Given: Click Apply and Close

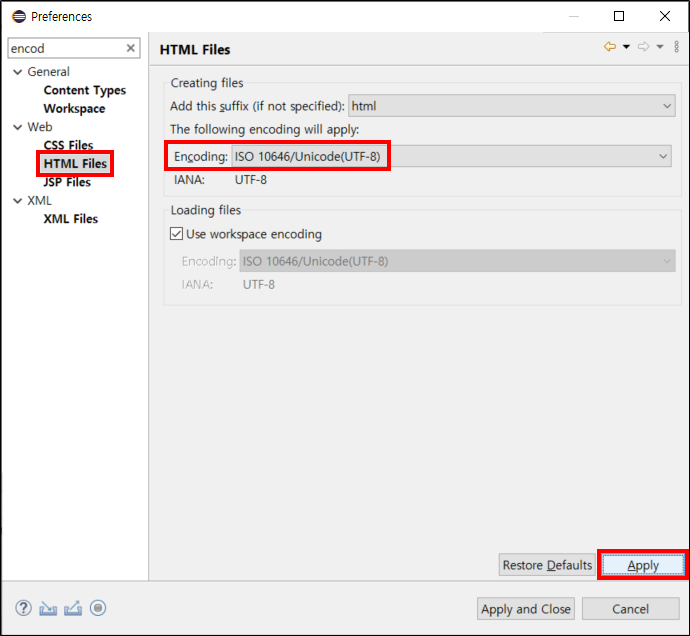Looking at the screenshot, I should point(525,609).
